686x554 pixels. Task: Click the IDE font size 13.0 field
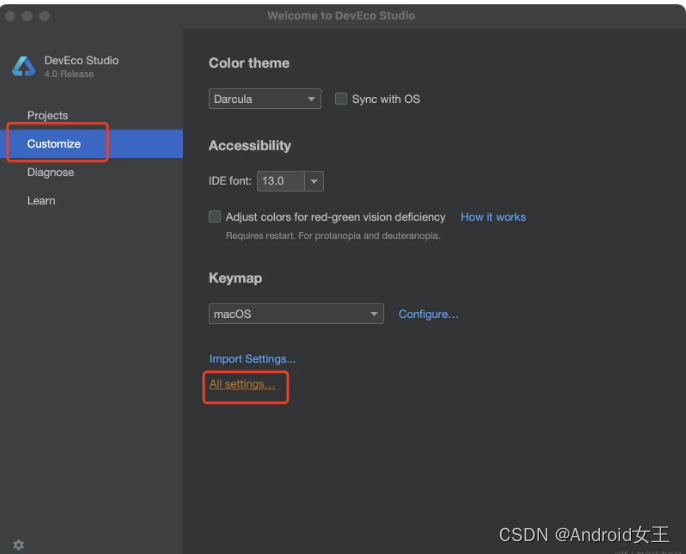(x=280, y=181)
